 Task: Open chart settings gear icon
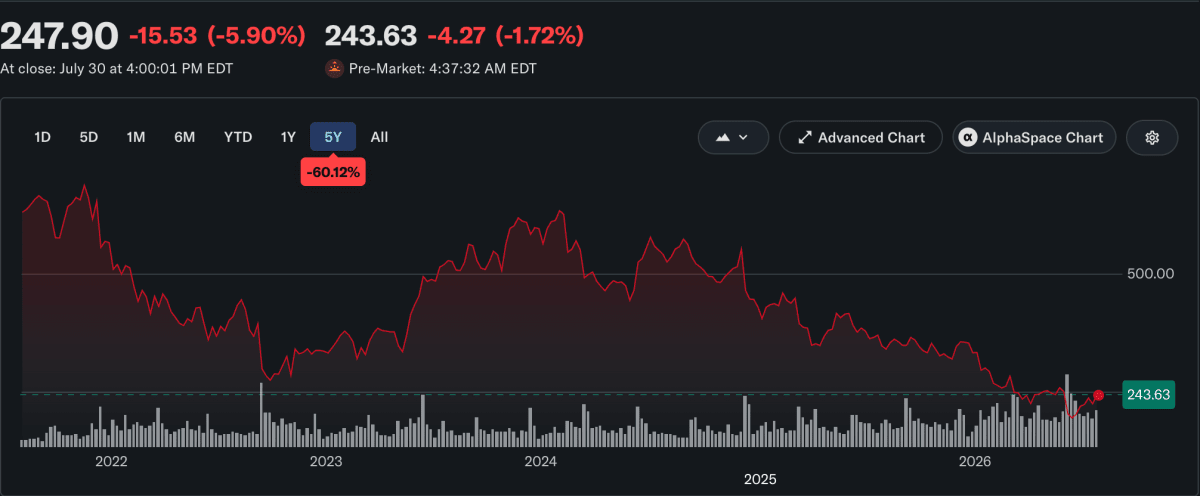tap(1152, 138)
